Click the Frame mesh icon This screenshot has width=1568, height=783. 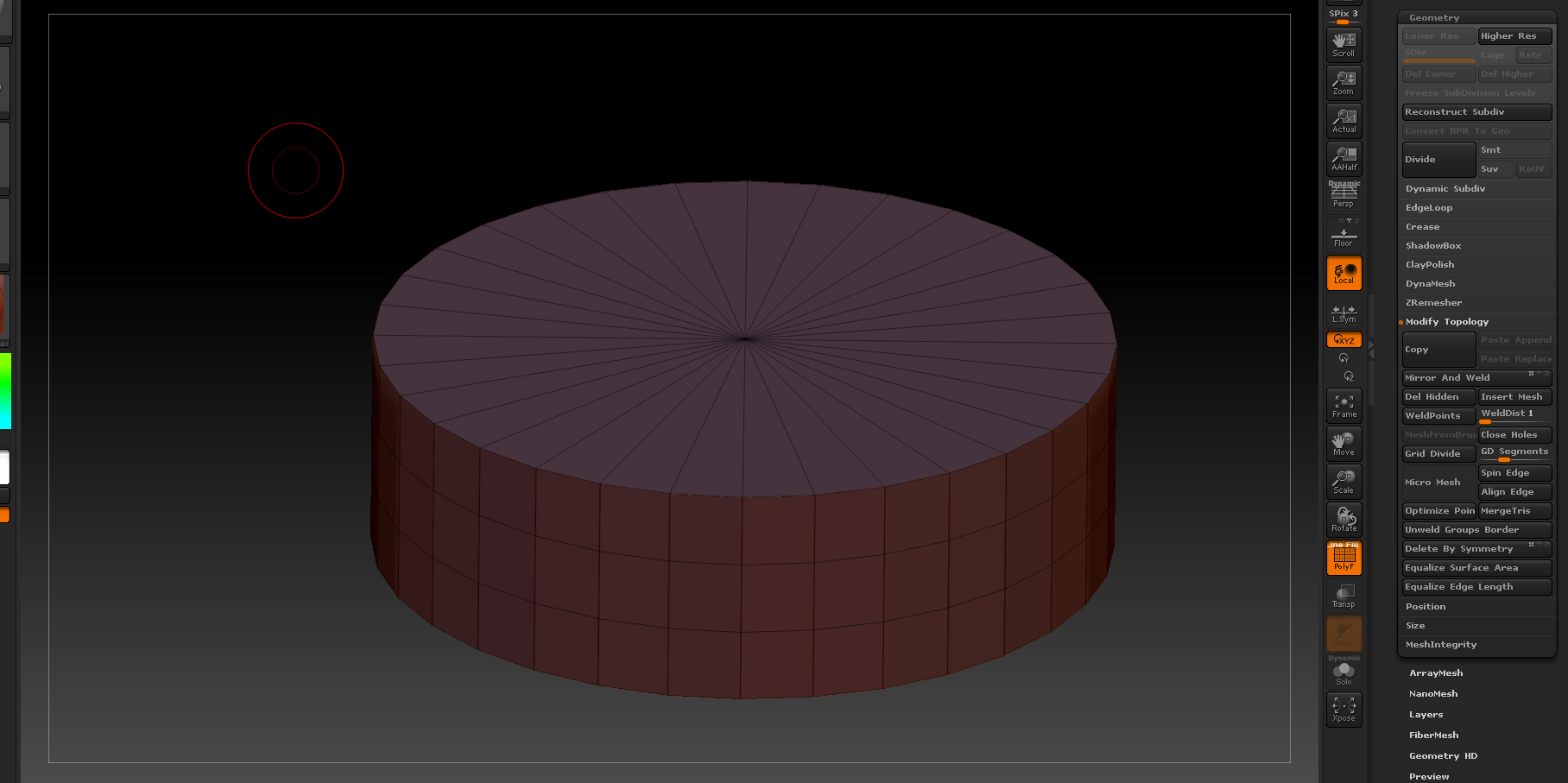[x=1344, y=406]
